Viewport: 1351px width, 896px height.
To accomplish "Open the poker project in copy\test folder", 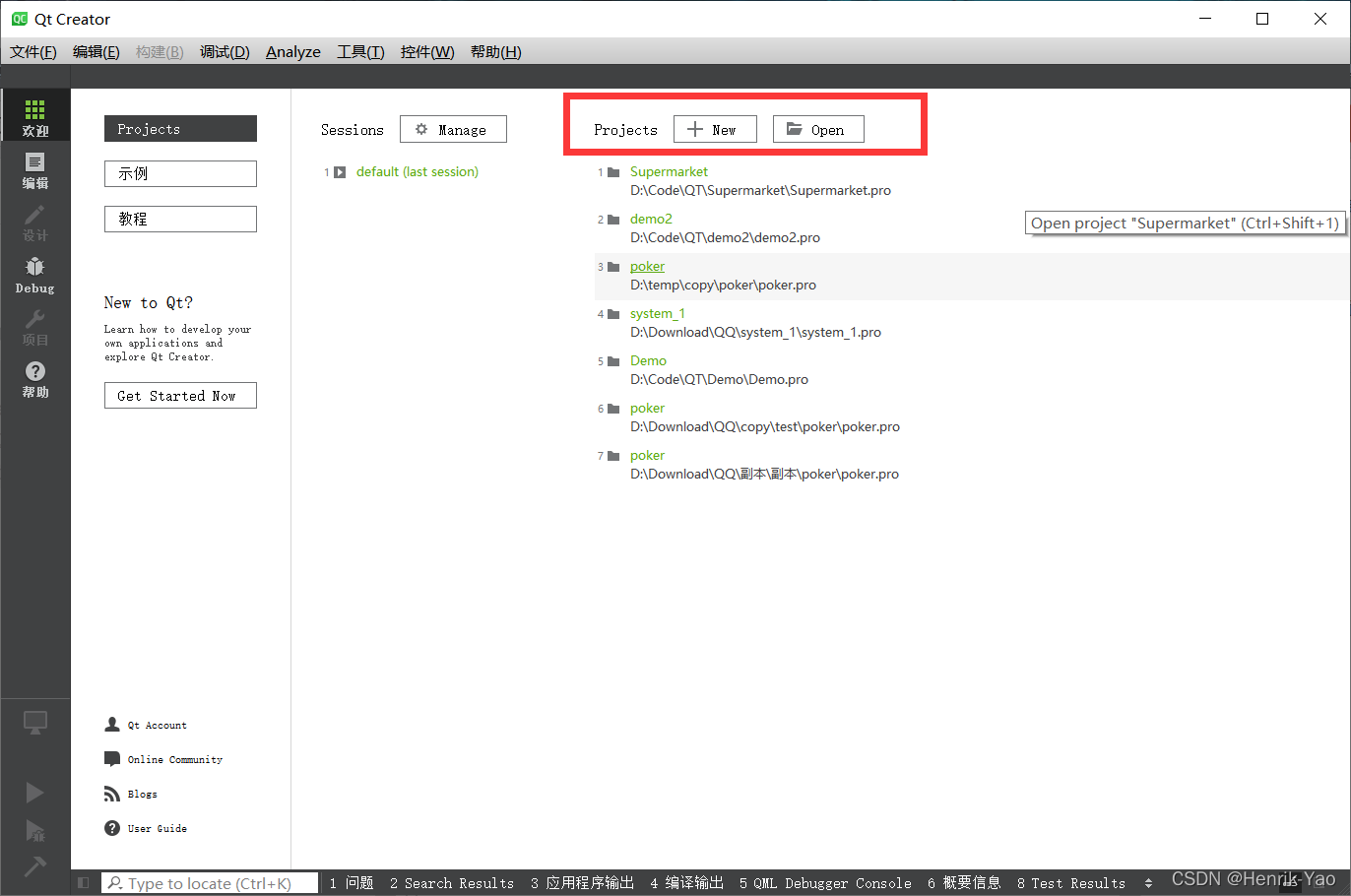I will (x=647, y=408).
